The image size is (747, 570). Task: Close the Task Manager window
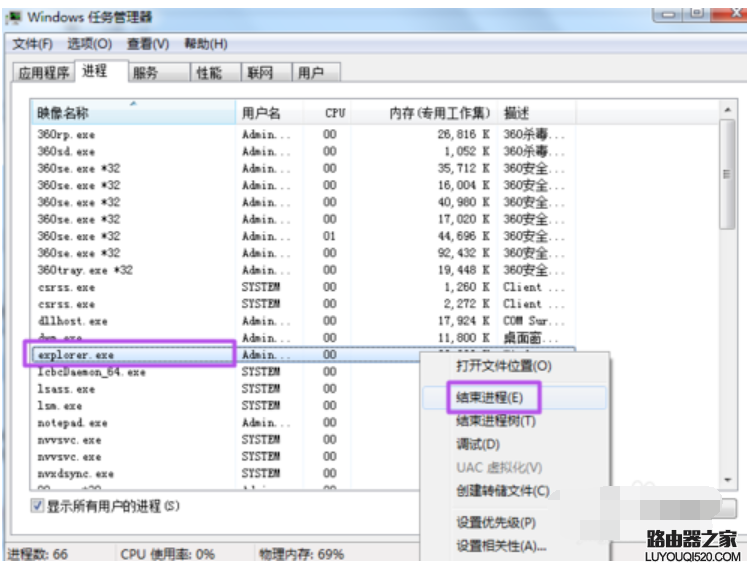click(x=731, y=14)
